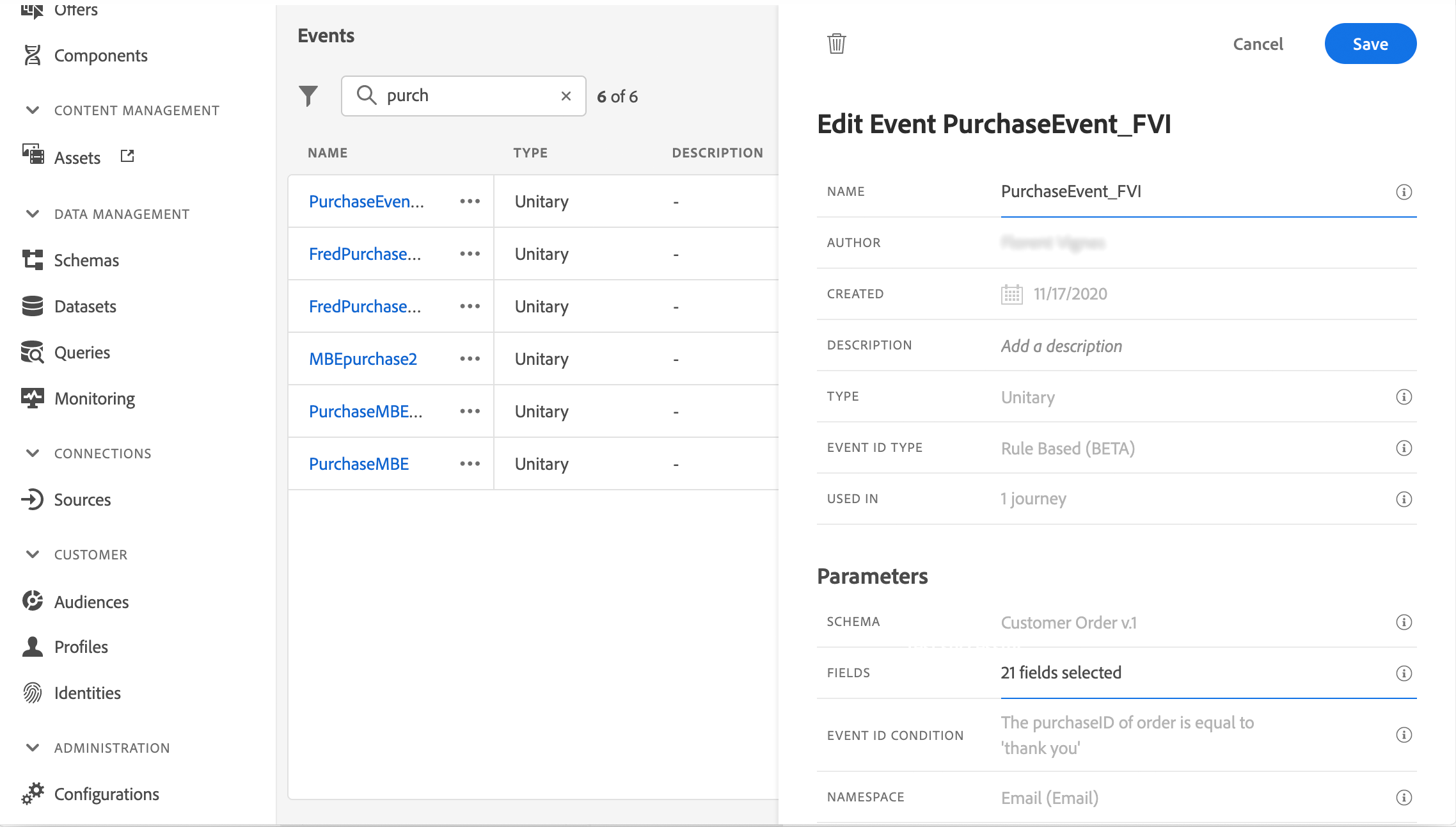Open more options for MBEpurchase2 row
1456x827 pixels.
click(x=470, y=359)
